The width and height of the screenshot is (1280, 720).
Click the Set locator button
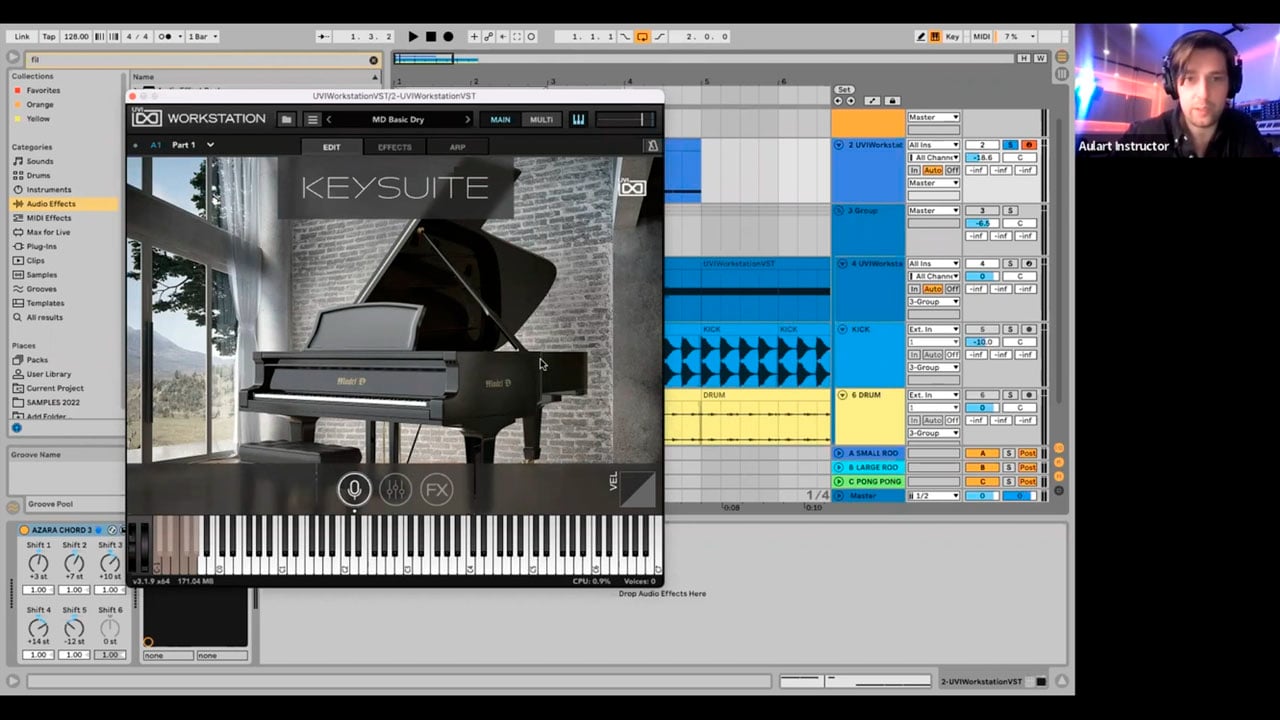(x=845, y=90)
